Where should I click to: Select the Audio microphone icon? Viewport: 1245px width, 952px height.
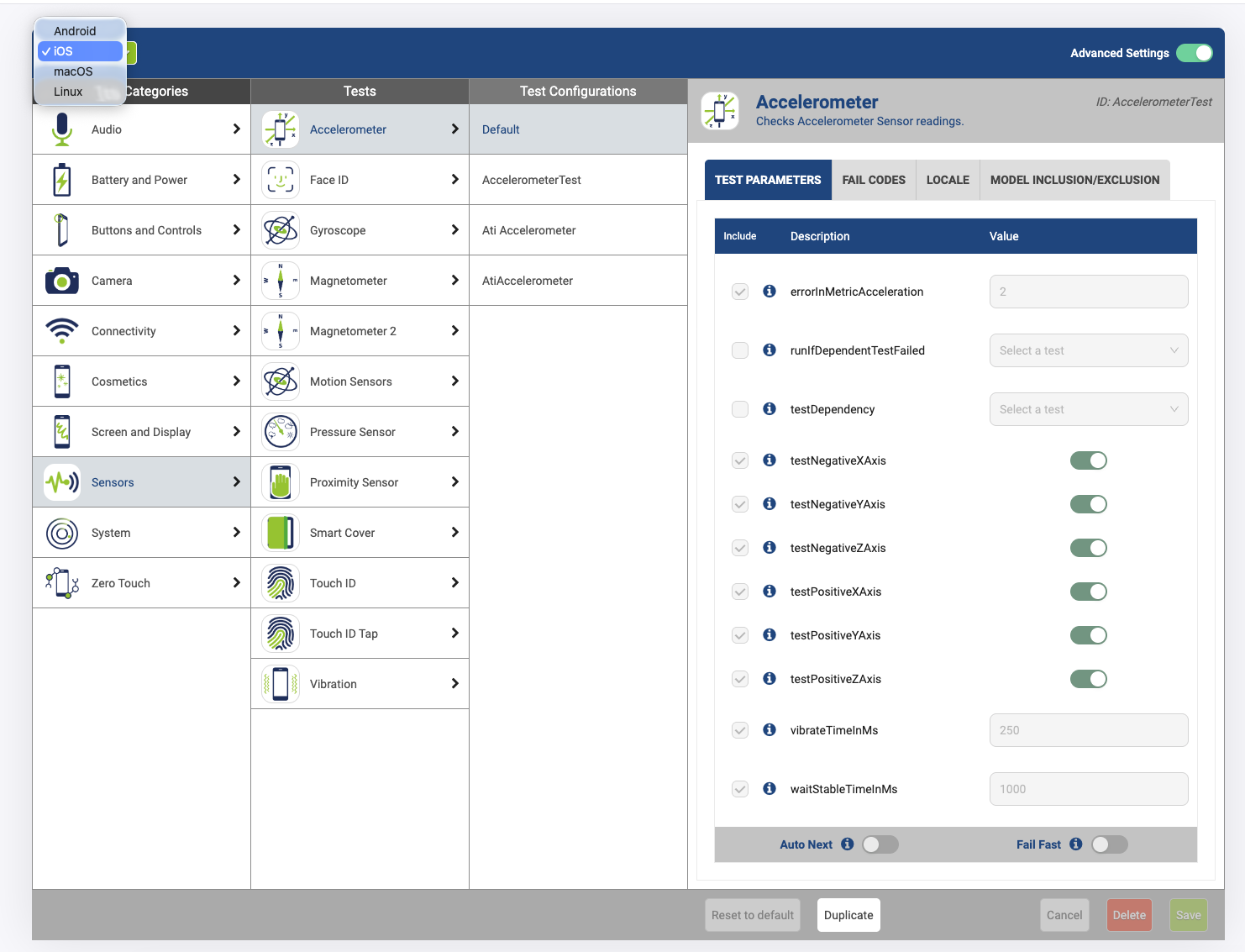(x=61, y=129)
